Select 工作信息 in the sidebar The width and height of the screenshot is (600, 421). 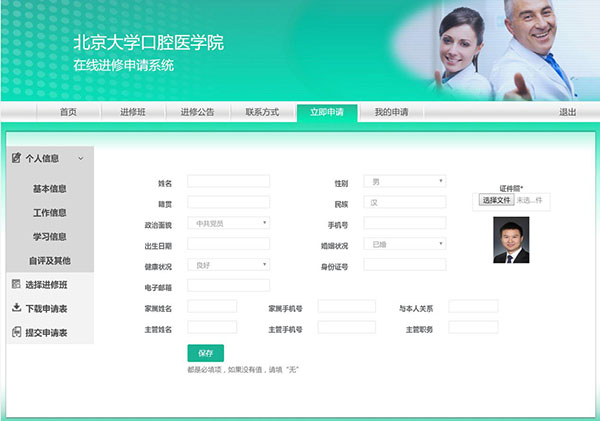(50, 213)
